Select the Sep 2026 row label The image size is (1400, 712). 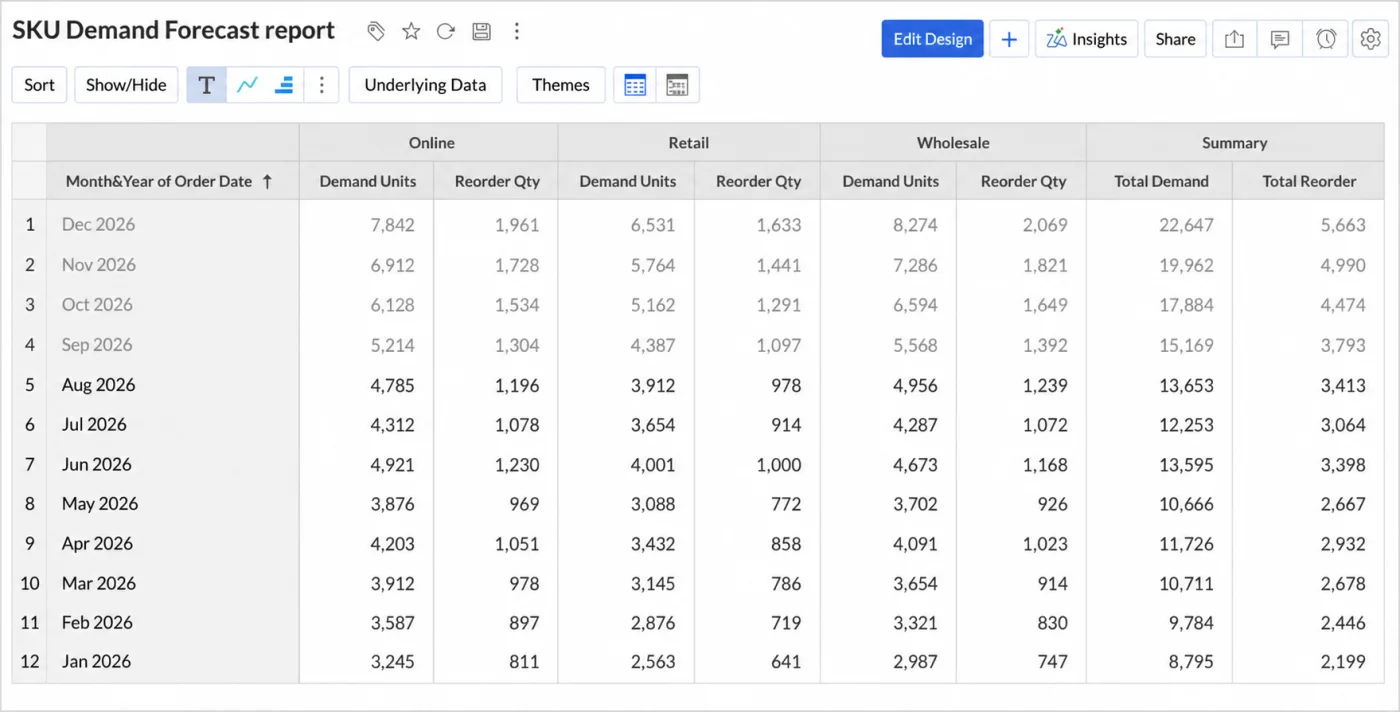tap(97, 345)
